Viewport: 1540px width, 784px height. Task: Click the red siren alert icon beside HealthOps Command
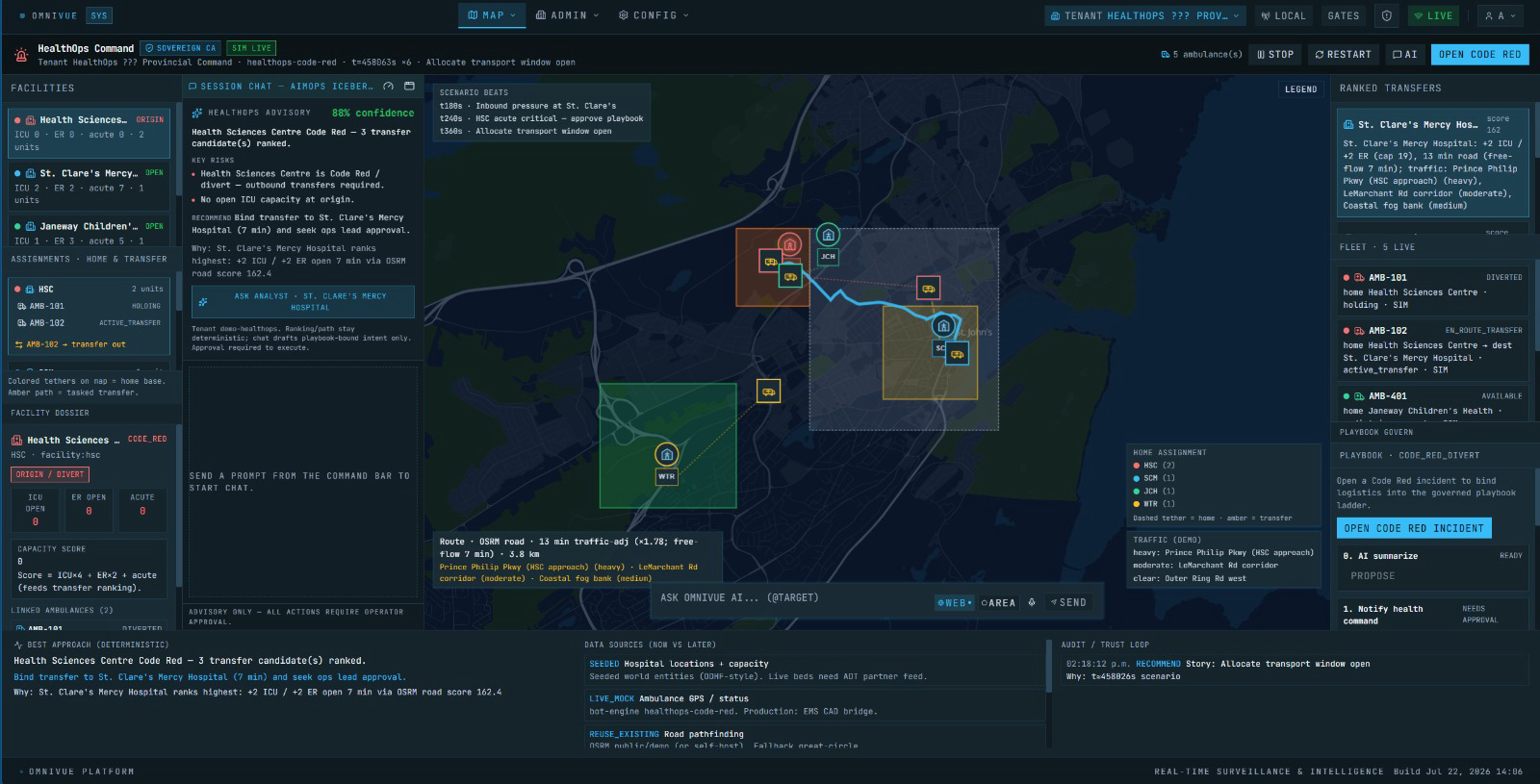pos(21,55)
